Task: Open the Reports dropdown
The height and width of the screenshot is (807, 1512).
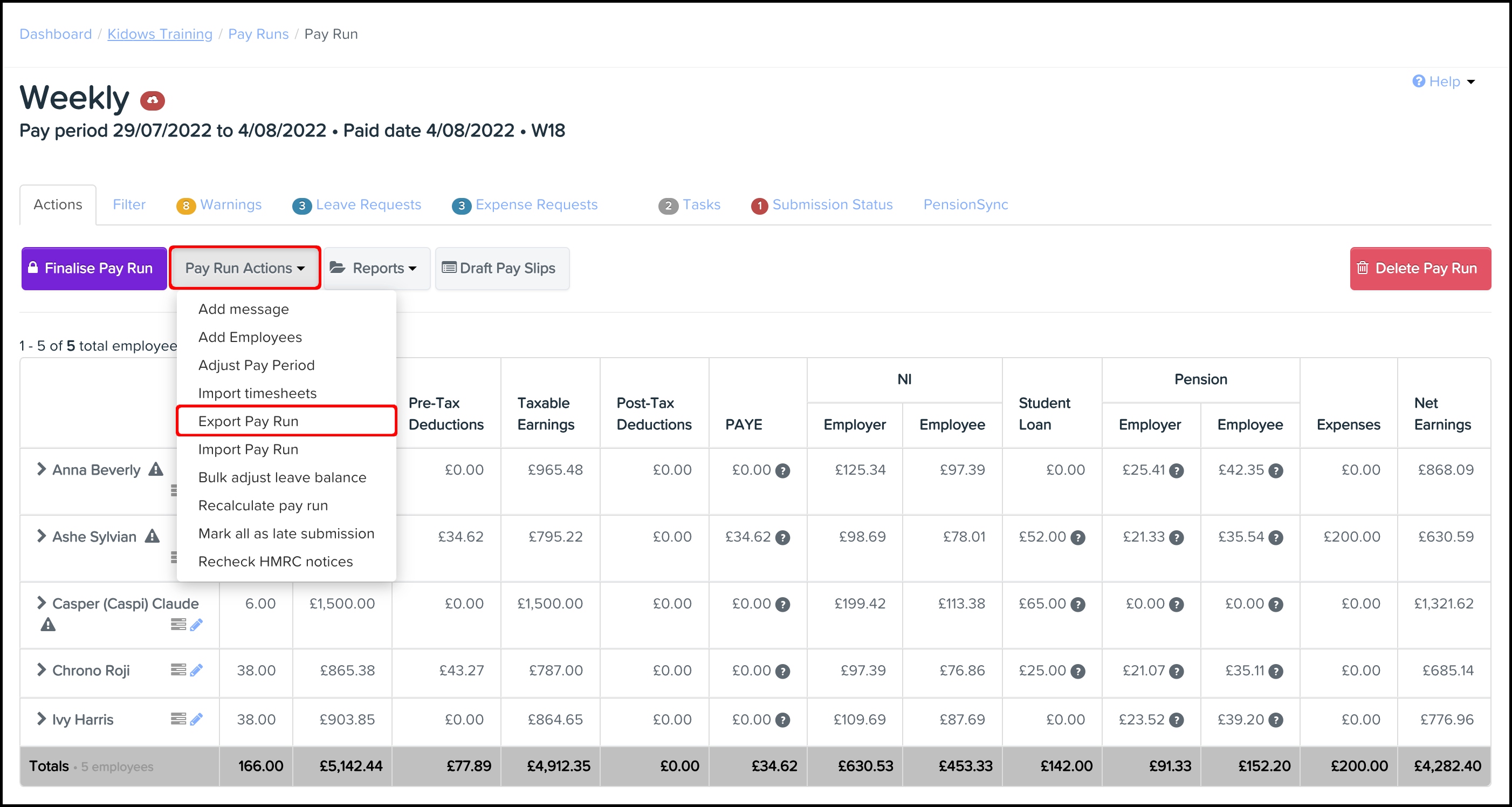Action: [x=377, y=269]
